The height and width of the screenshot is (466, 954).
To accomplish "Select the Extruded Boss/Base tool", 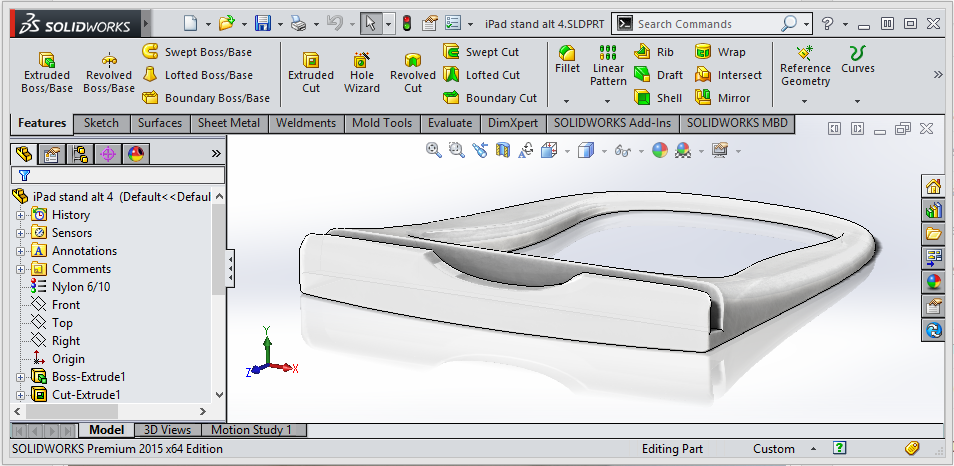I will (46, 73).
